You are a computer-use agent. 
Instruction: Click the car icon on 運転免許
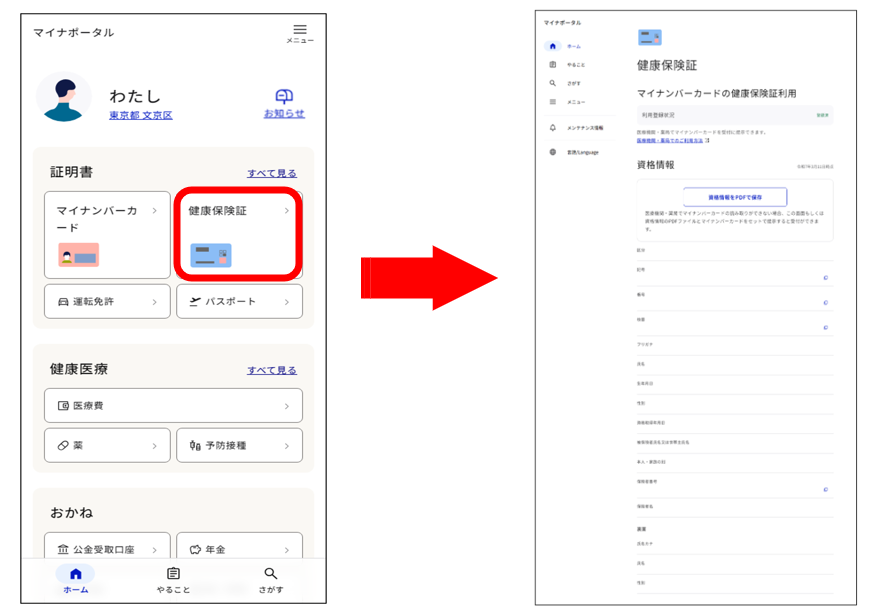[63, 302]
